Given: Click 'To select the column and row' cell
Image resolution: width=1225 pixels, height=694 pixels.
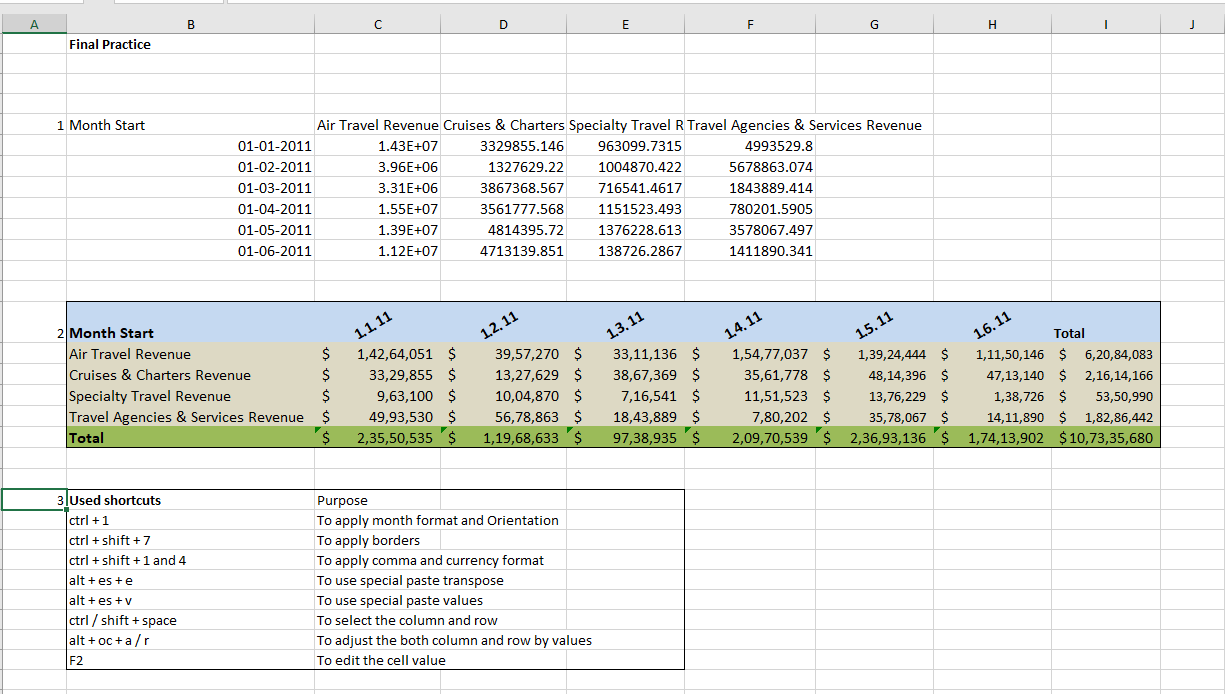Looking at the screenshot, I should [407, 620].
